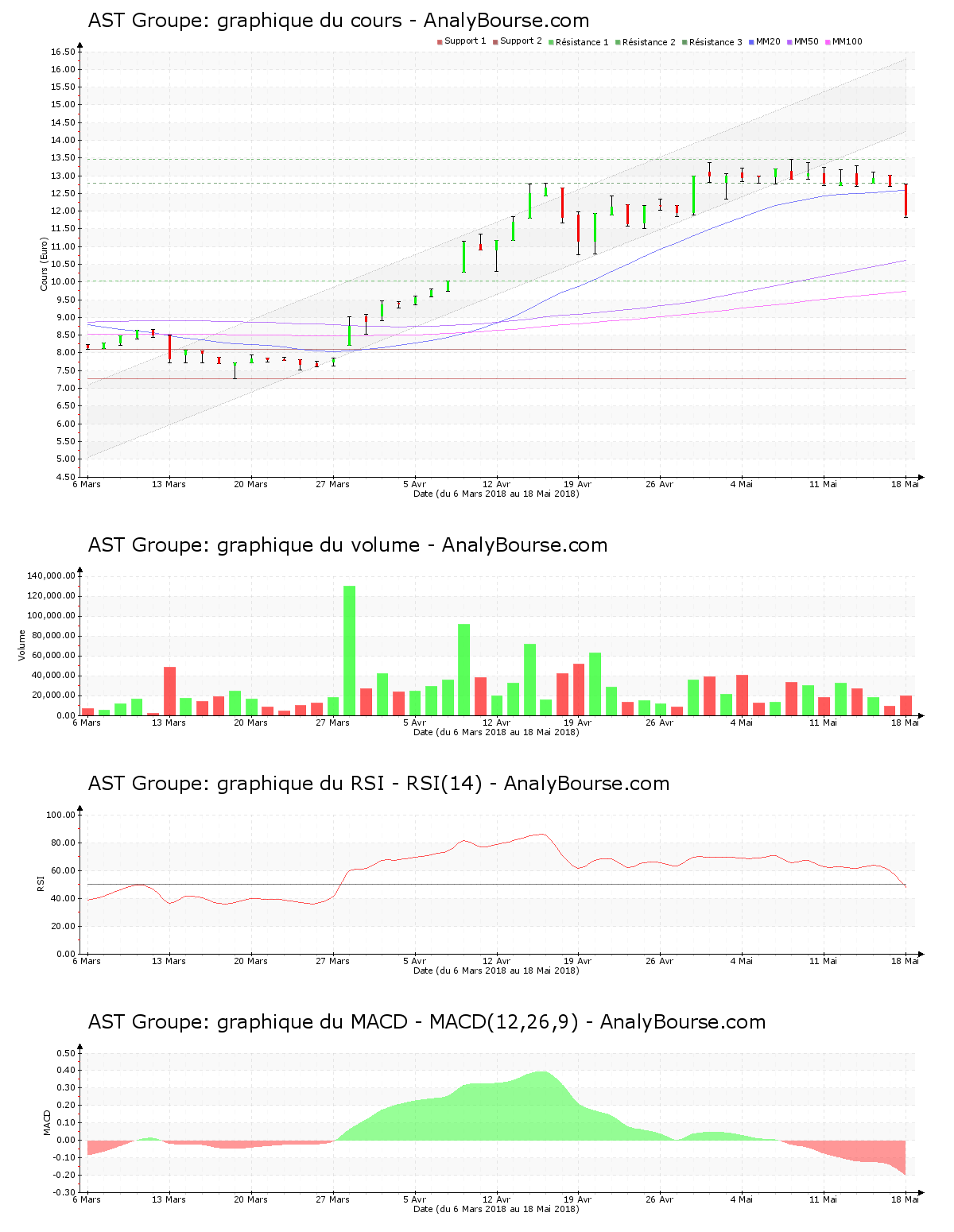This screenshot has width=954, height=1232.
Task: Select the Résistance 1 legend entry
Action: coord(579,41)
